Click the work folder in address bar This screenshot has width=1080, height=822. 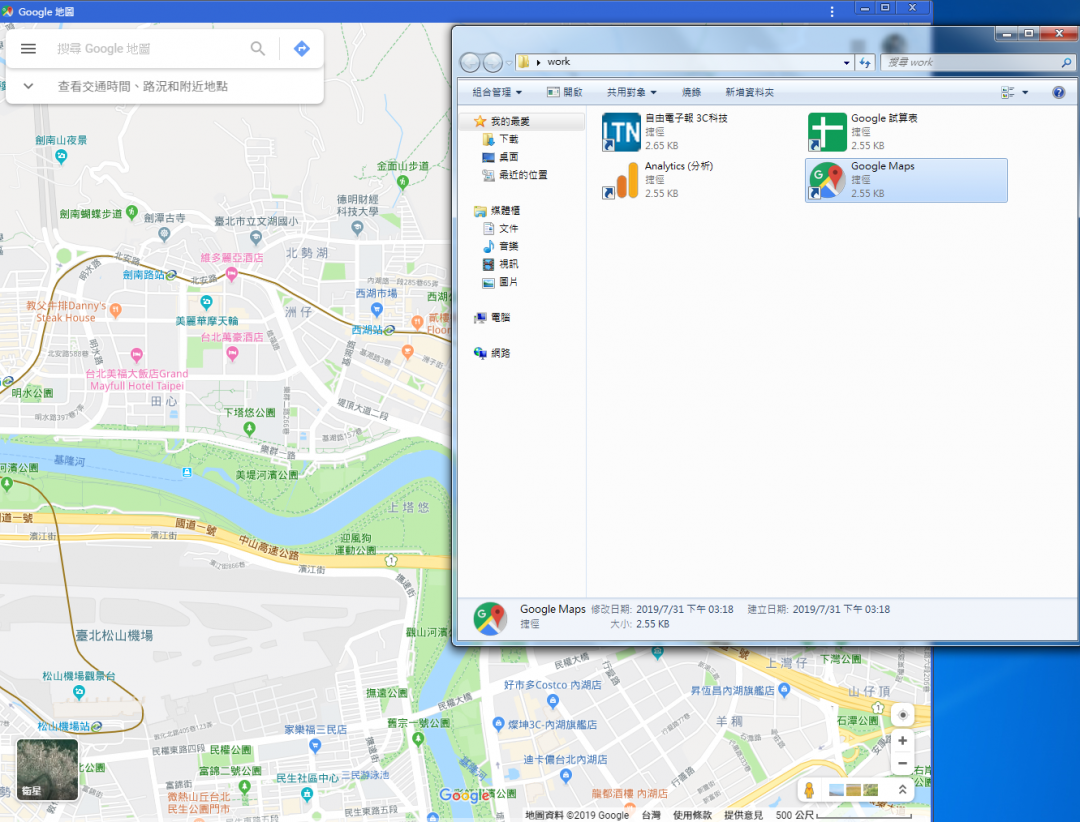(559, 62)
